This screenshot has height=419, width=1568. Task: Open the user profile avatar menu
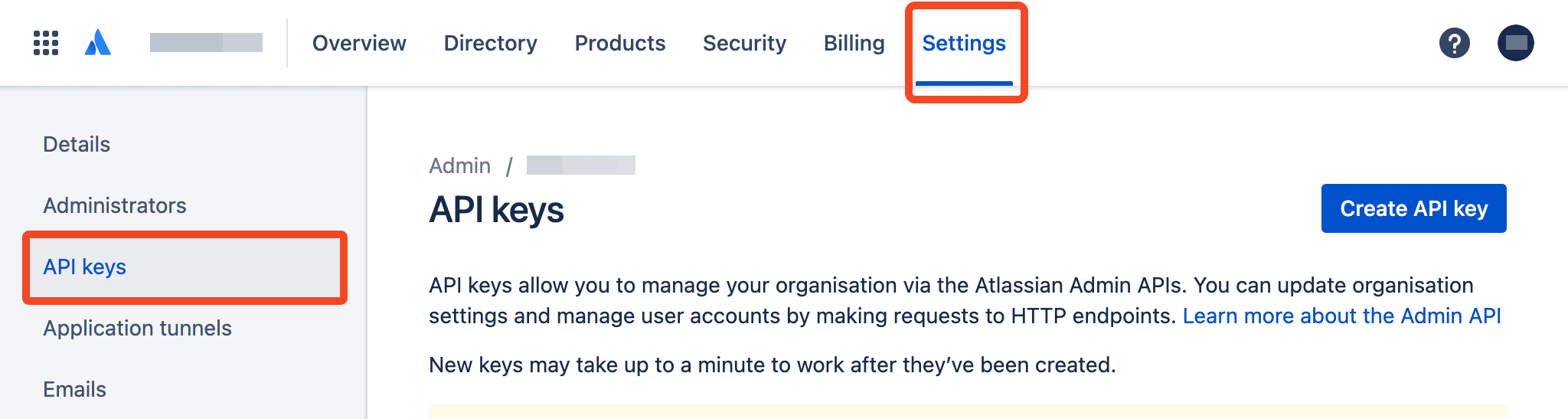pos(1515,43)
